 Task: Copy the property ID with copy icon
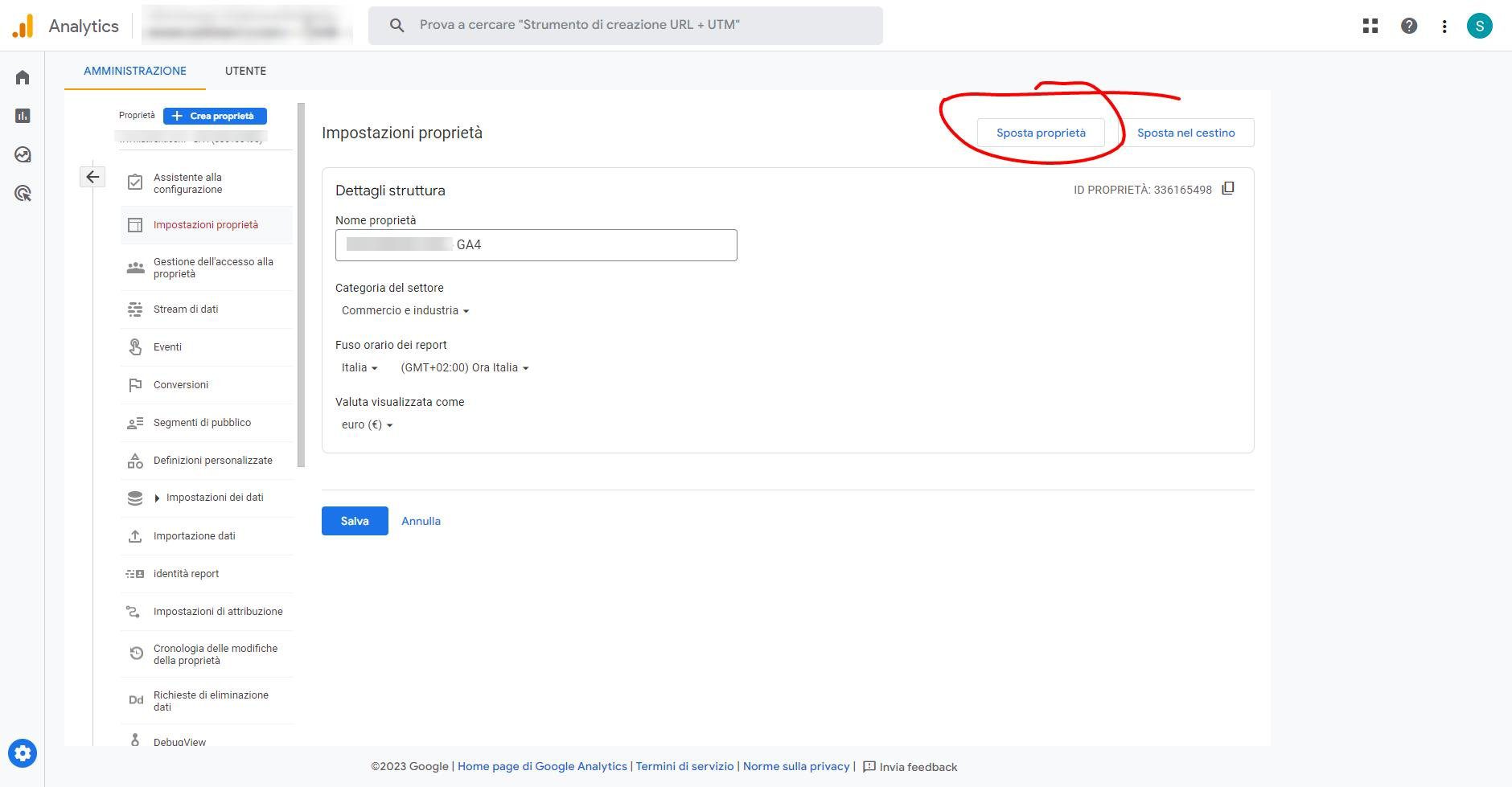[x=1227, y=188]
